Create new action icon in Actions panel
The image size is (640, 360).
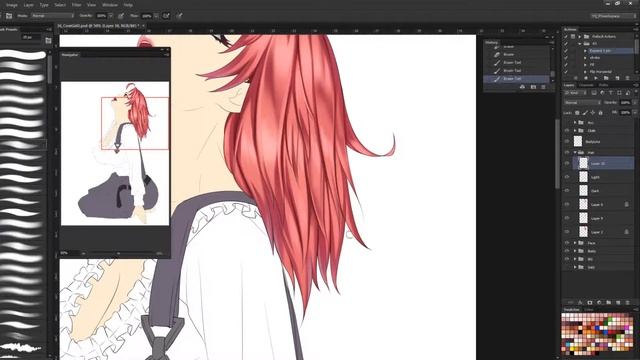click(617, 78)
